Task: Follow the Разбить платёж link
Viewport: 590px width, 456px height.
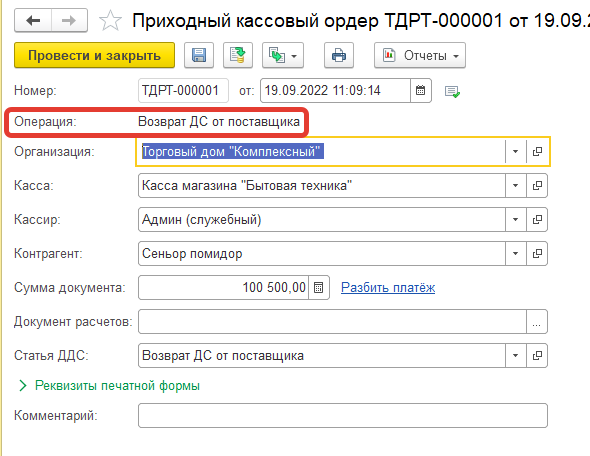Action: click(388, 287)
